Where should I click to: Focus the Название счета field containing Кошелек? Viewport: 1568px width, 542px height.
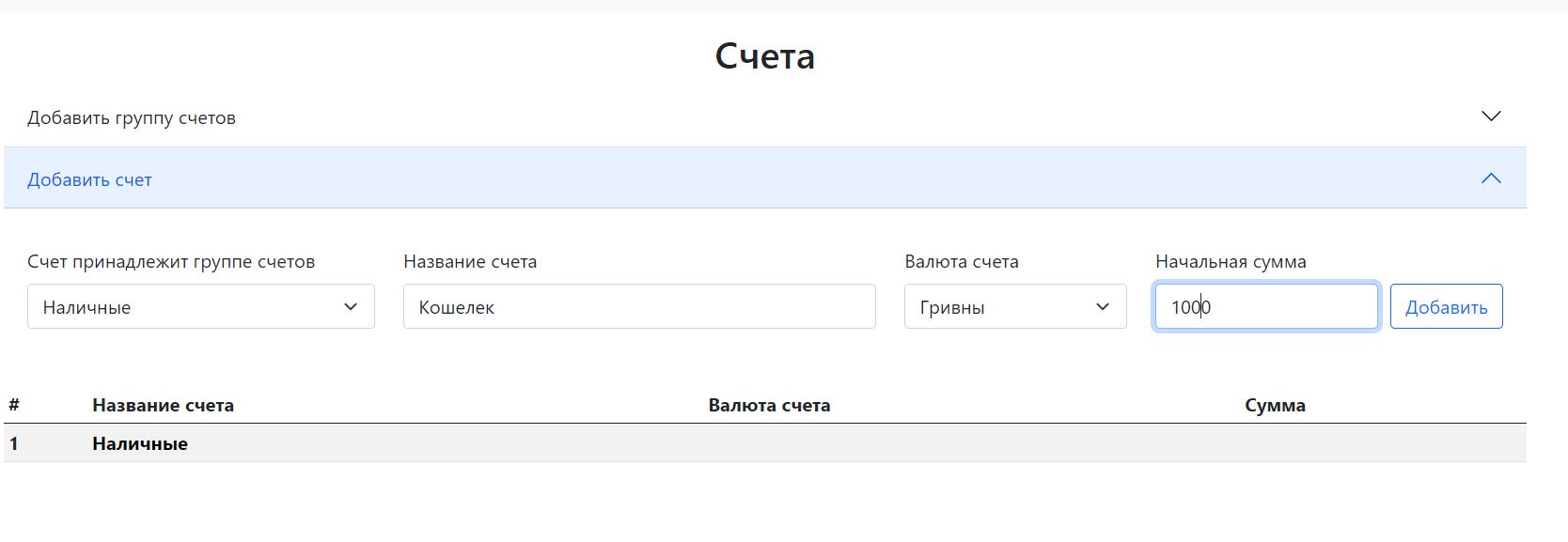pyautogui.click(x=639, y=307)
